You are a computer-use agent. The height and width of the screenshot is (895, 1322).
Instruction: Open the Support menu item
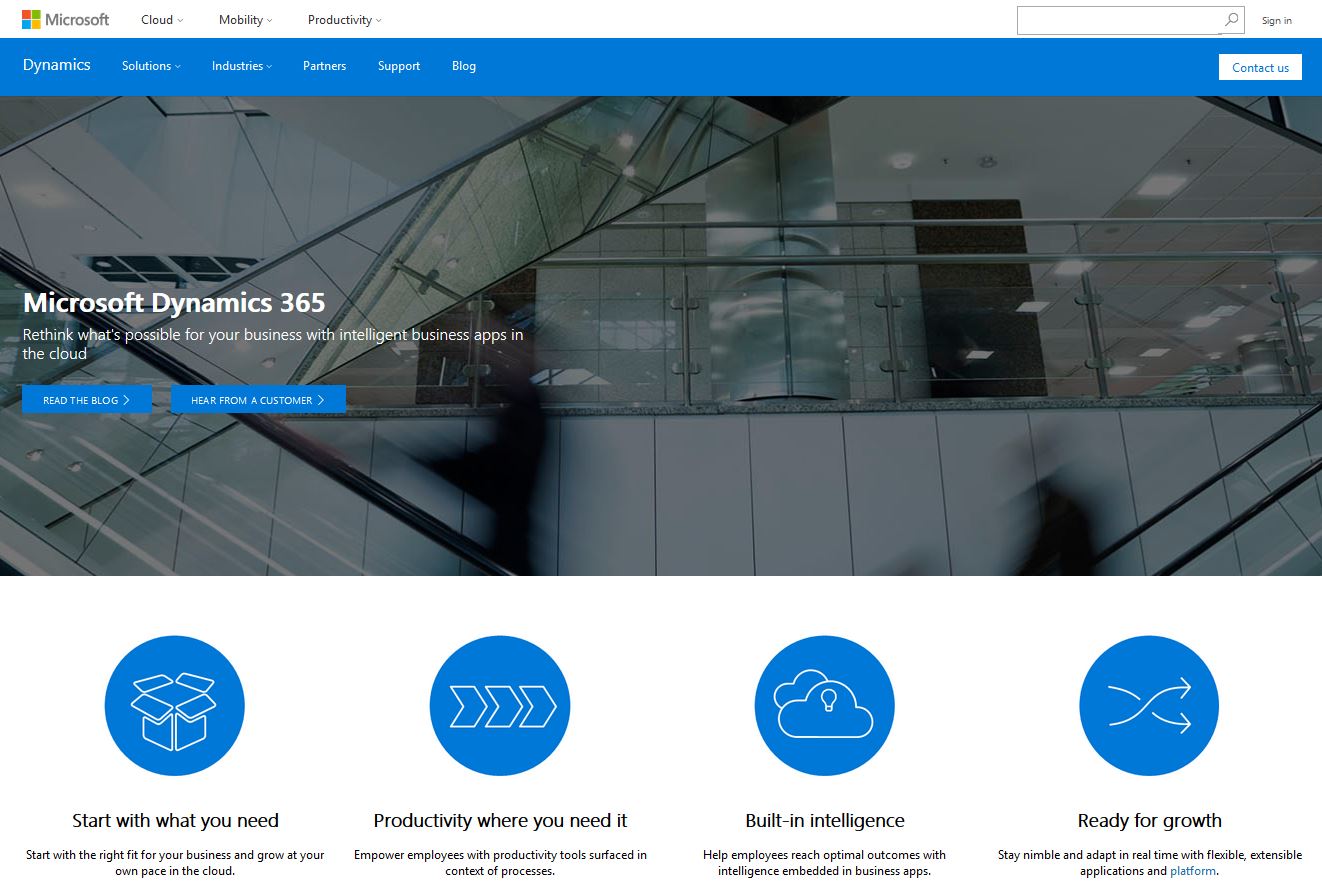click(x=398, y=66)
